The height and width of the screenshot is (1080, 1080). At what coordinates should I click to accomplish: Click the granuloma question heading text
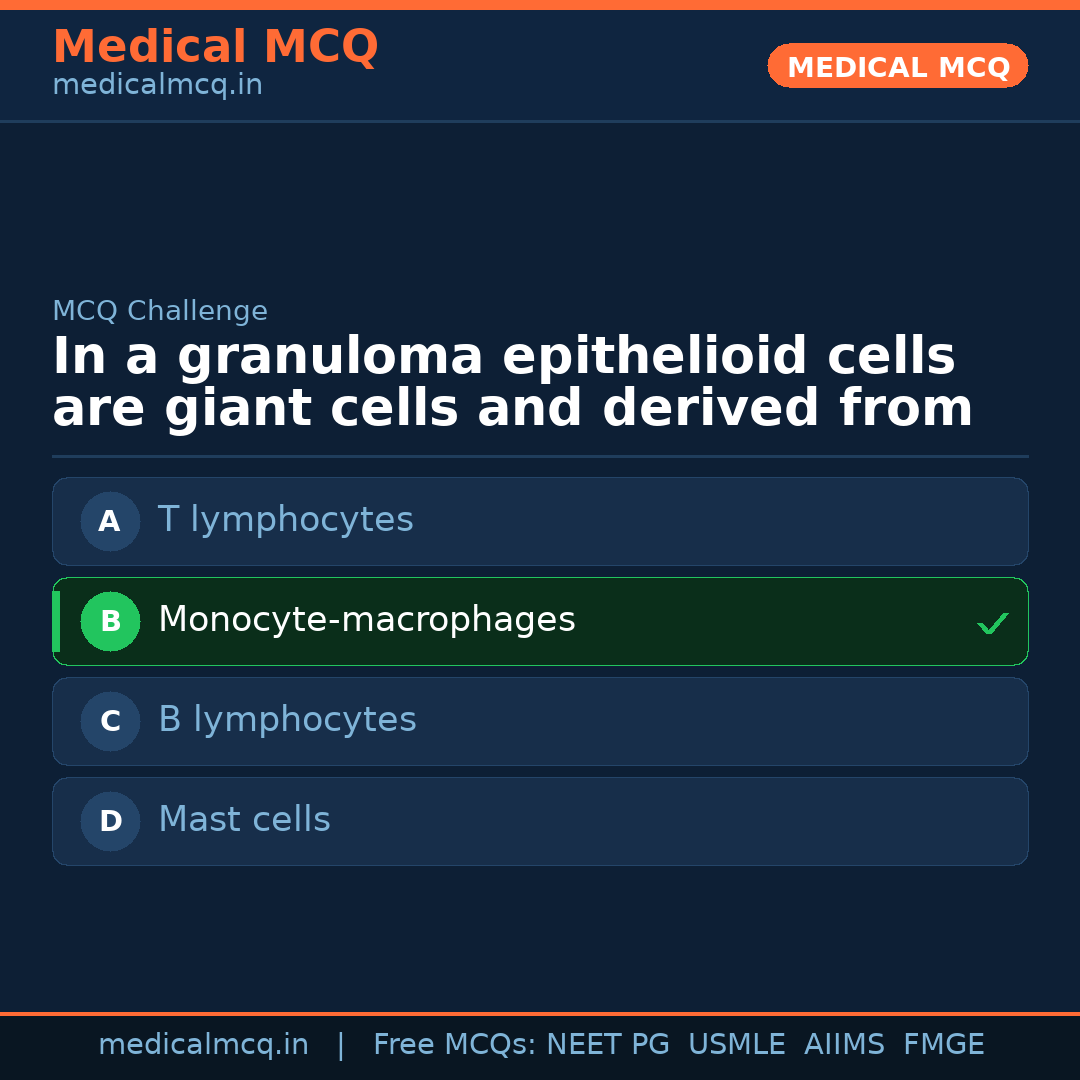point(512,383)
